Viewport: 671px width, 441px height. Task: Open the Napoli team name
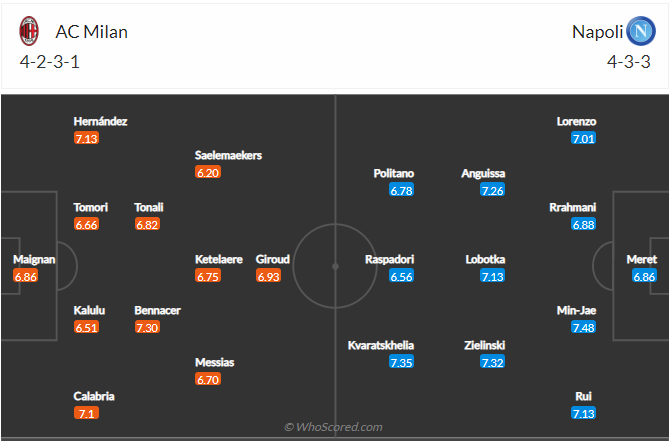[x=596, y=32]
